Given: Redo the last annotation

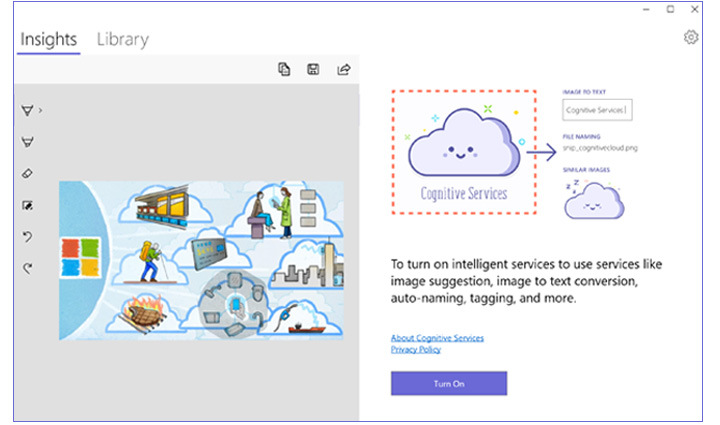Looking at the screenshot, I should click(x=27, y=268).
